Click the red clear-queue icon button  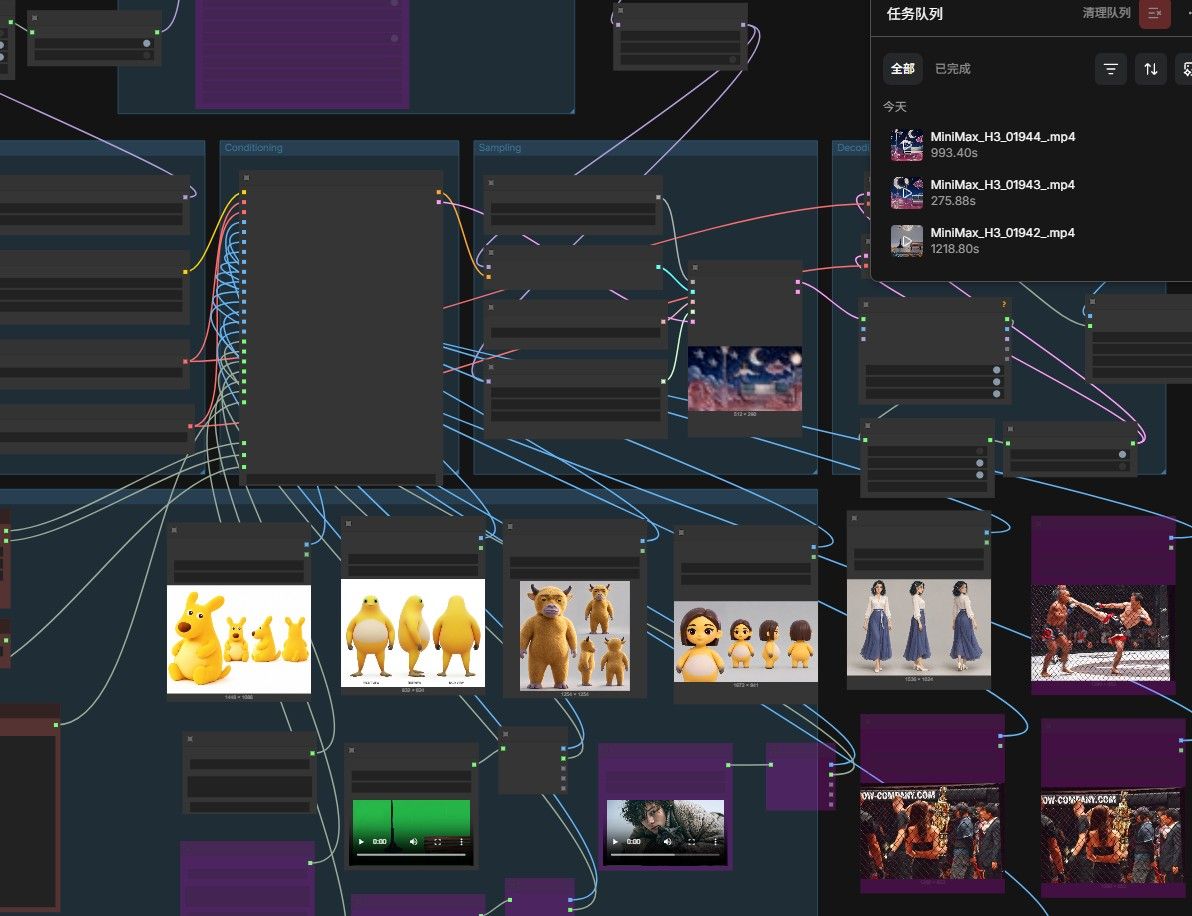(x=1154, y=13)
